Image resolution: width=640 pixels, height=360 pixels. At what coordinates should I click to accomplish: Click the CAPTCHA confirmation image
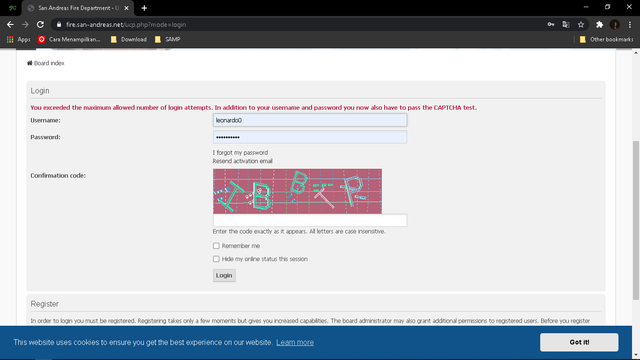coord(297,191)
